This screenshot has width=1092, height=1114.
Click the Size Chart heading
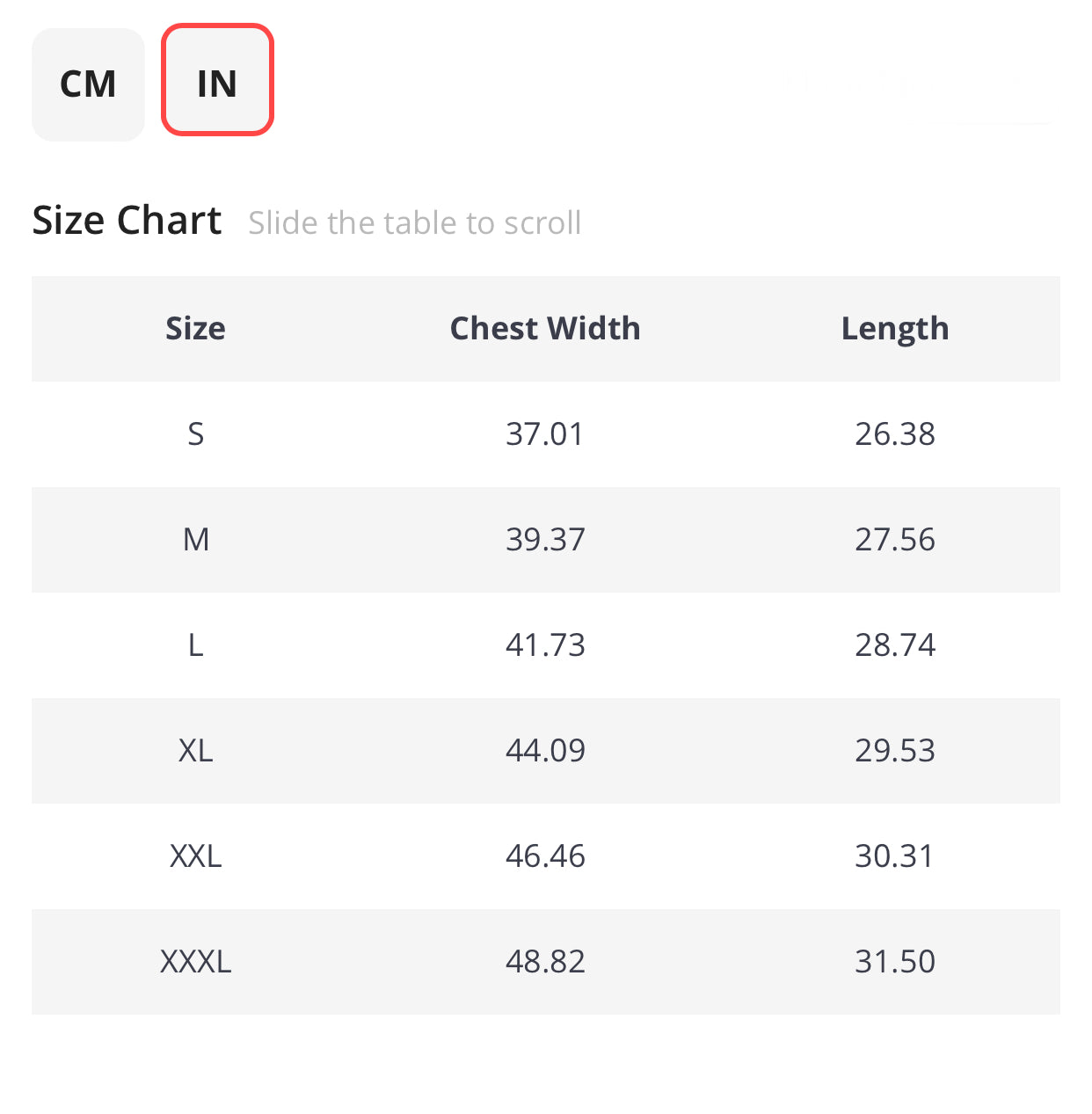click(x=127, y=220)
